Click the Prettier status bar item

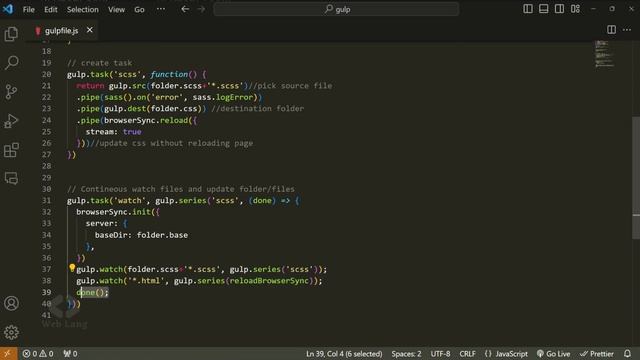(597, 354)
